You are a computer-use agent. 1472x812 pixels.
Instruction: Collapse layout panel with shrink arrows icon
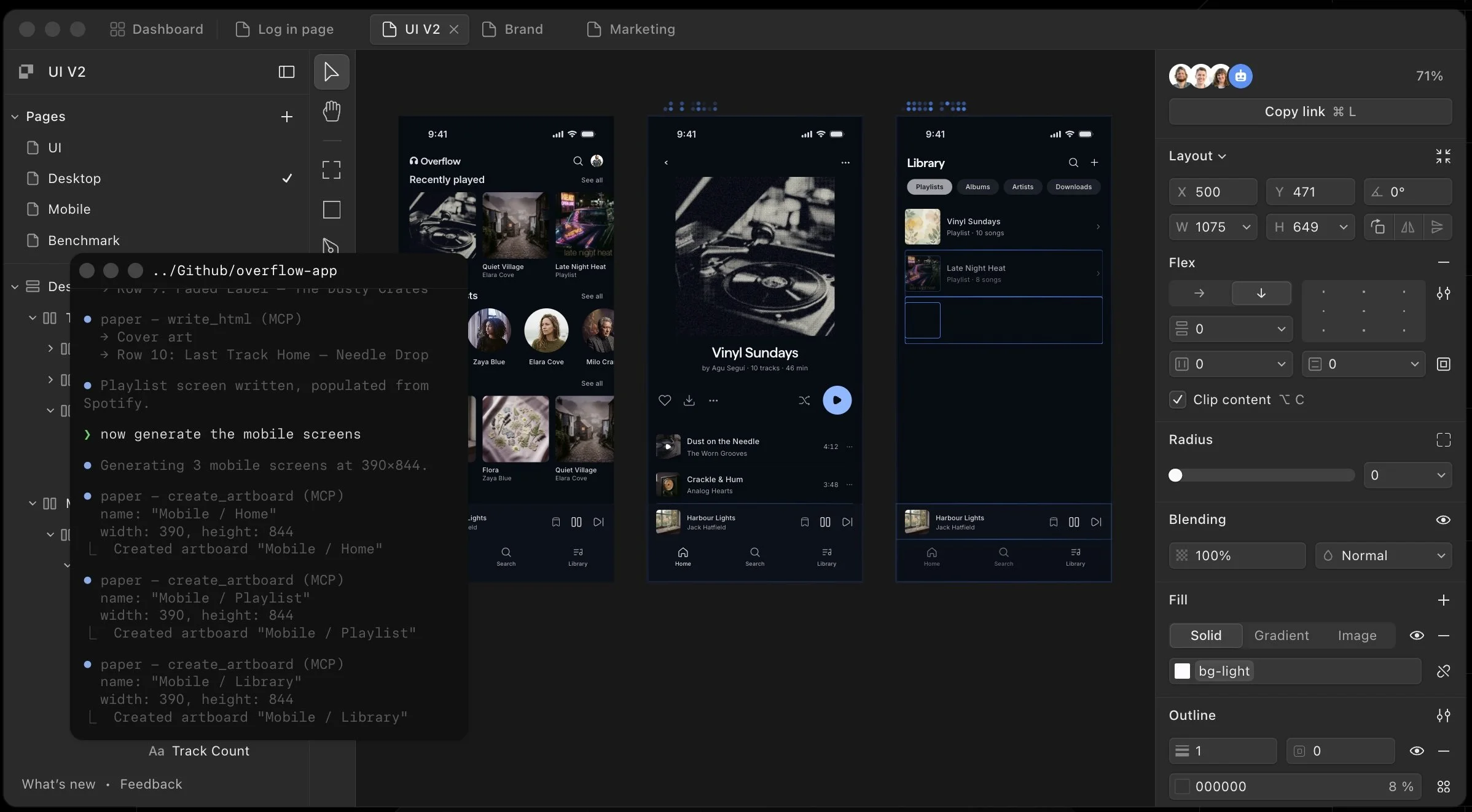pyautogui.click(x=1443, y=156)
